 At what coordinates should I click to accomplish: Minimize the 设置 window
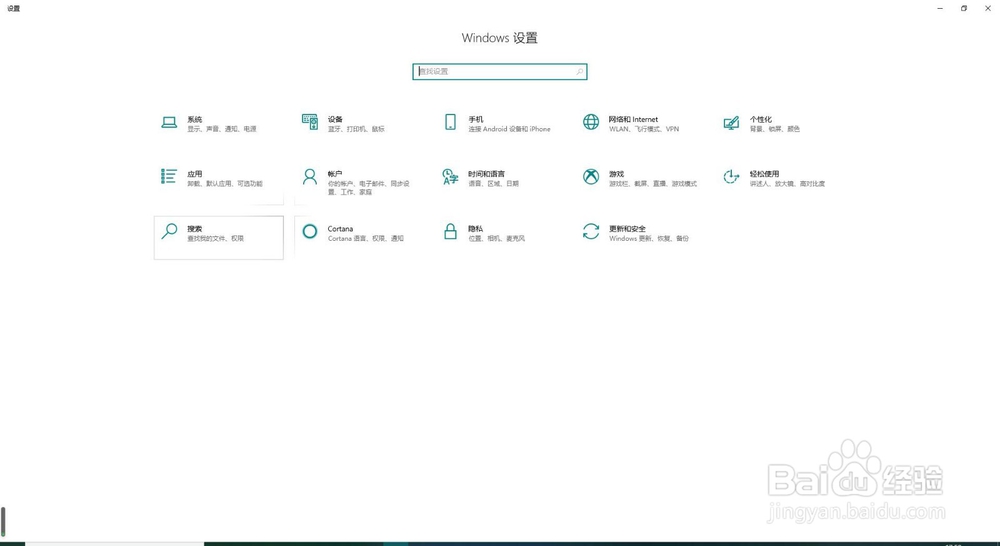click(940, 8)
